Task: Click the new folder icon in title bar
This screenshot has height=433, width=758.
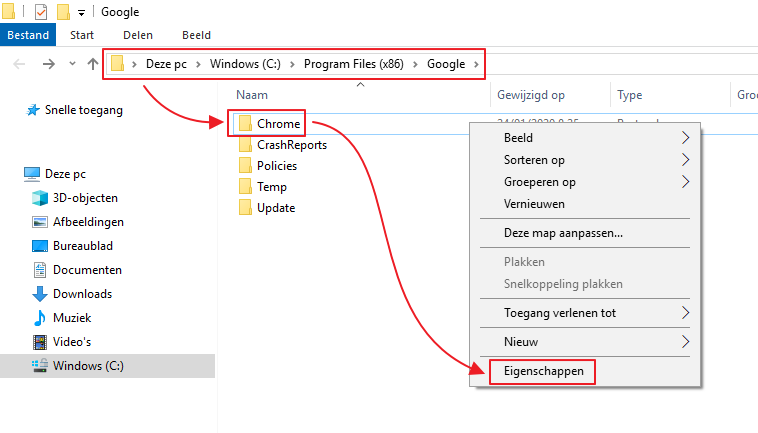Action: tap(63, 12)
